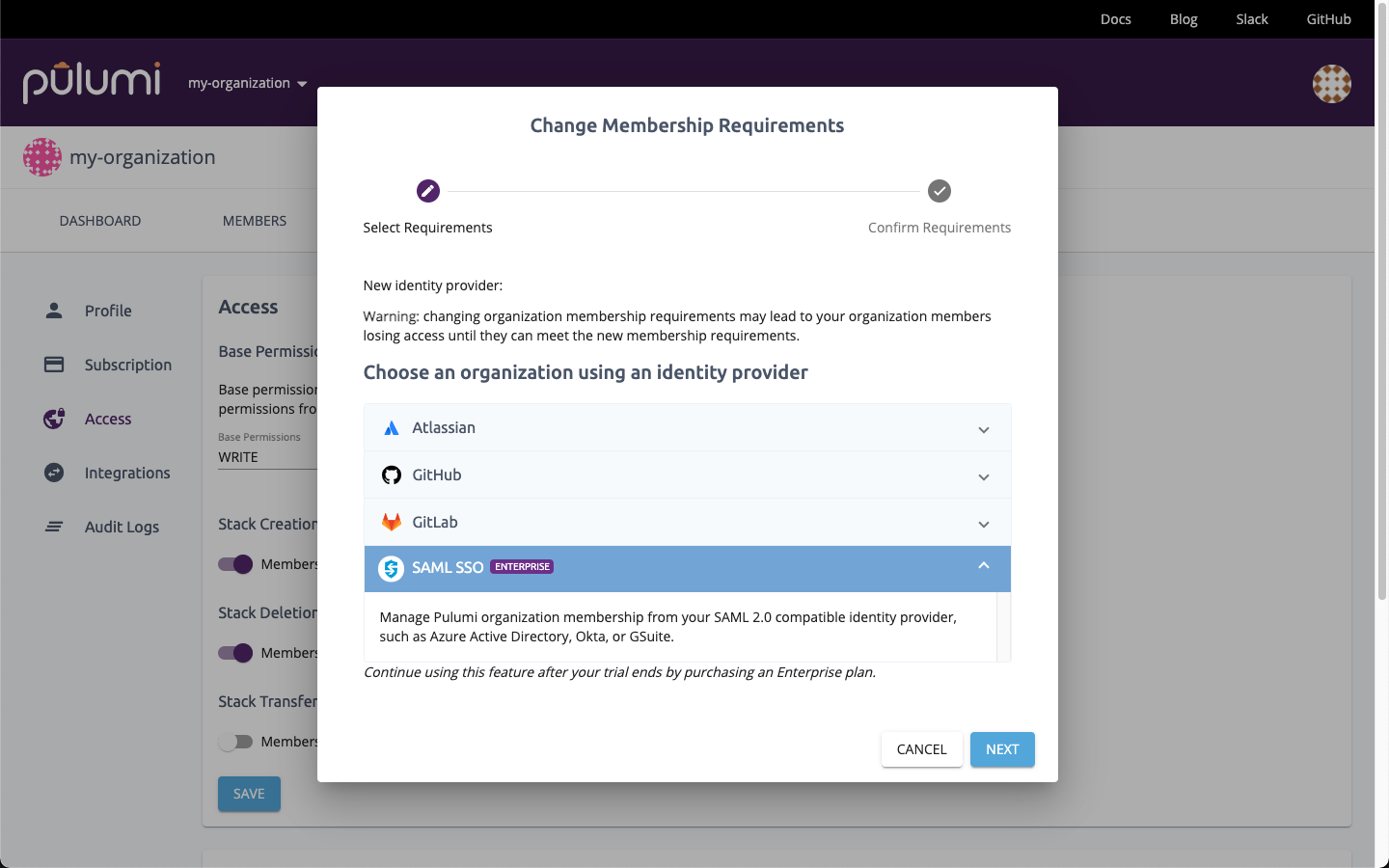The width and height of the screenshot is (1389, 868).
Task: Collapse the SAML SSO panel chevron
Action: [984, 566]
